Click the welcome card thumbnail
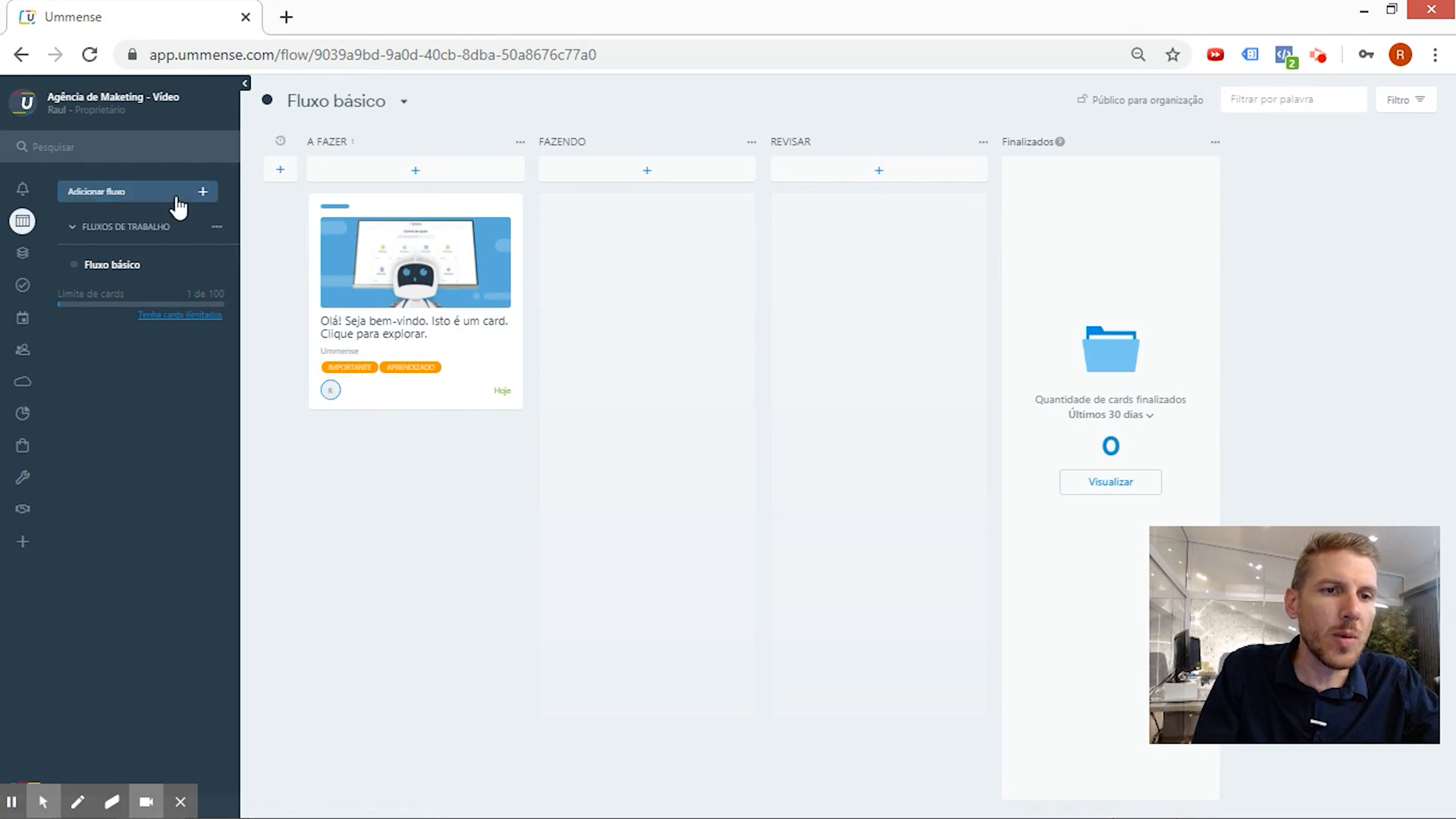 click(x=415, y=260)
